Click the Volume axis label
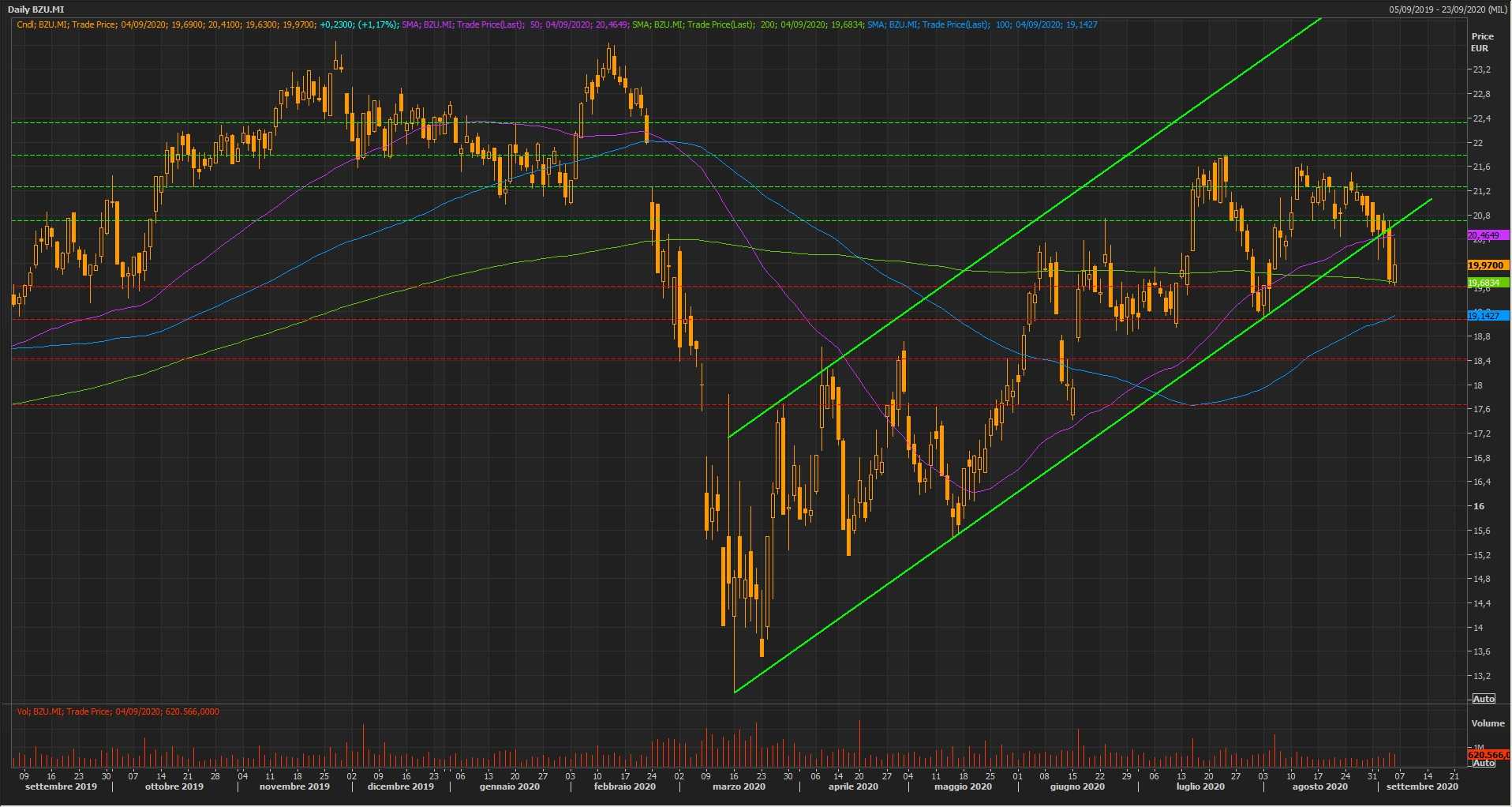Image resolution: width=1512 pixels, height=807 pixels. click(1488, 723)
